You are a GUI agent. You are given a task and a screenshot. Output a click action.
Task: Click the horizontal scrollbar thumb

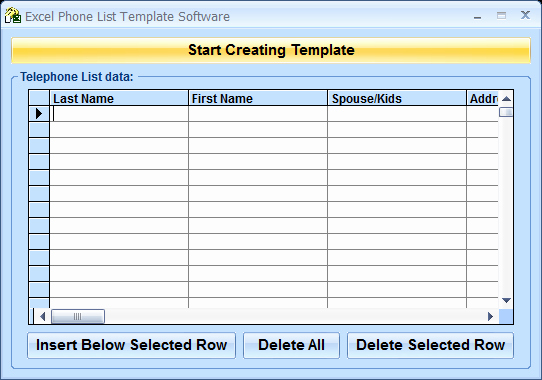[x=78, y=316]
